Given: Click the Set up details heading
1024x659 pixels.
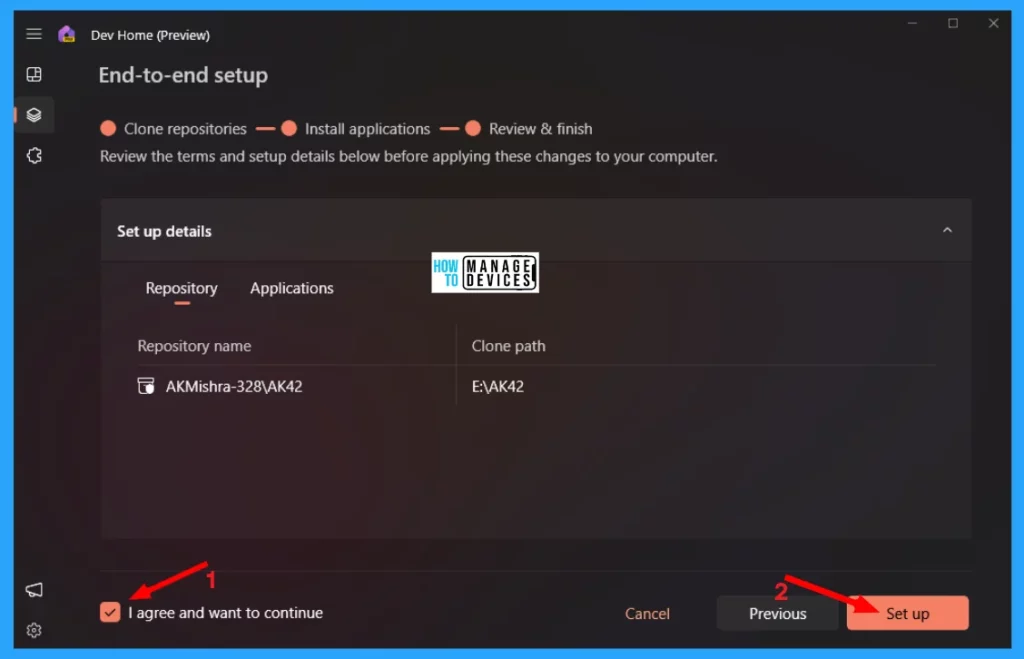Looking at the screenshot, I should click(x=164, y=231).
